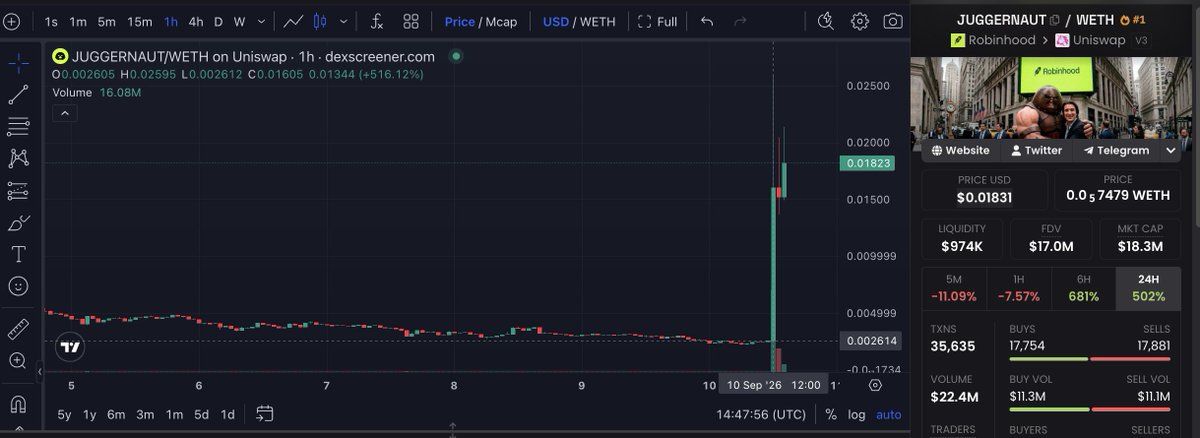Toggle log scale
The height and width of the screenshot is (438, 1200).
coord(857,414)
